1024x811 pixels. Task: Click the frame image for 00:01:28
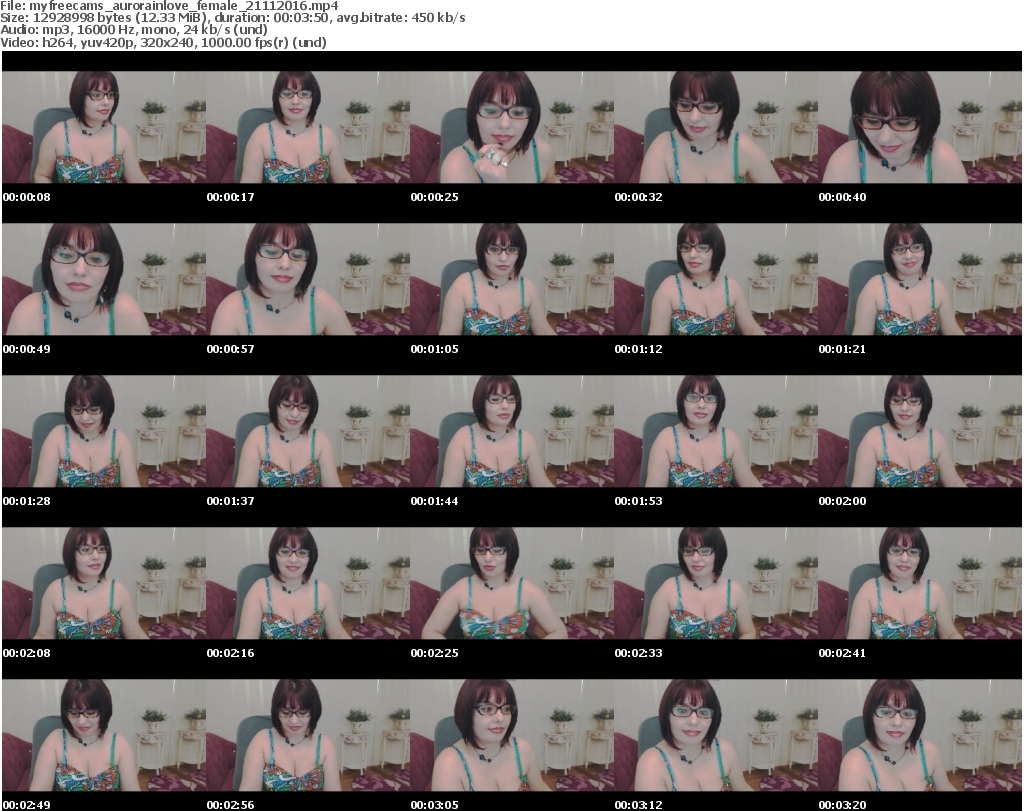pyautogui.click(x=104, y=431)
